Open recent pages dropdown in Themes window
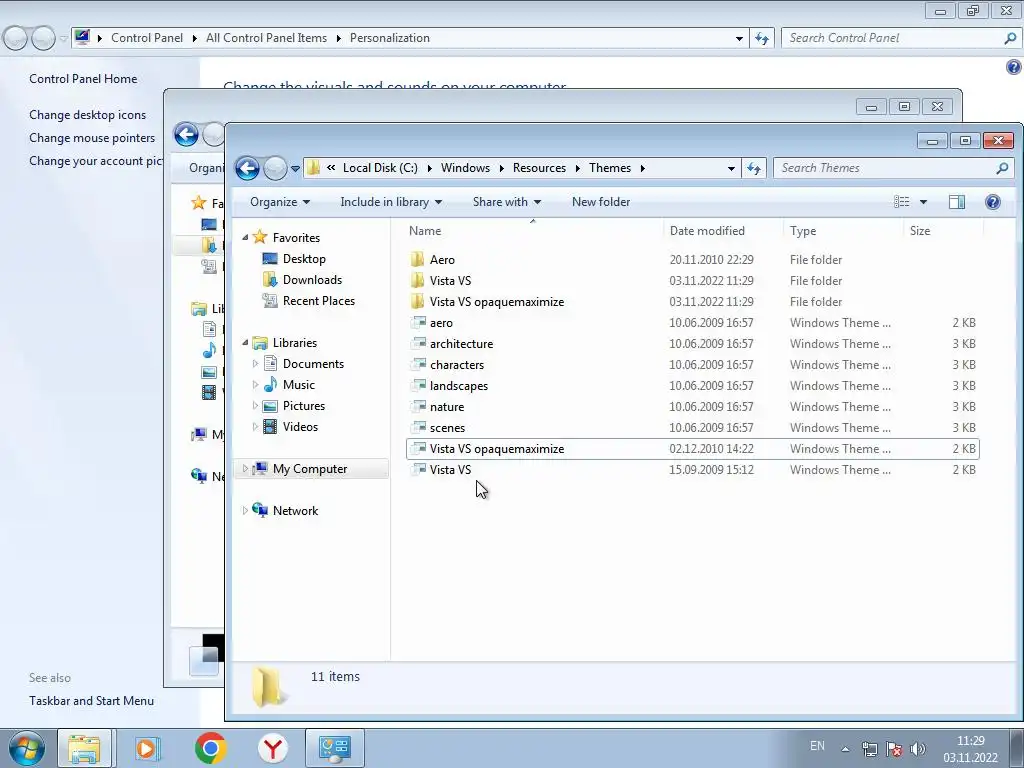Viewport: 1024px width, 768px height. pos(295,168)
